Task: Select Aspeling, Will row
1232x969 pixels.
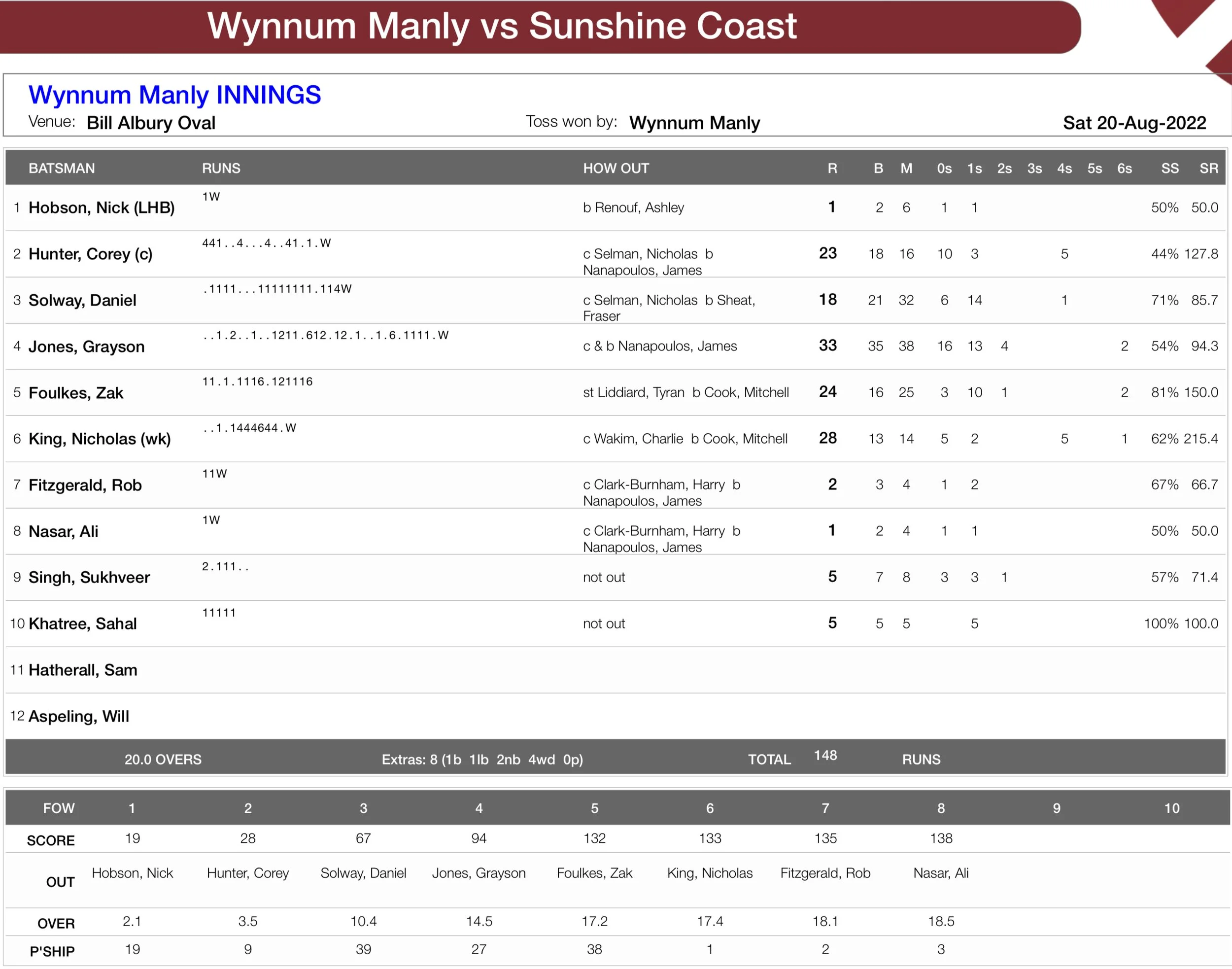Action: pyautogui.click(x=78, y=717)
